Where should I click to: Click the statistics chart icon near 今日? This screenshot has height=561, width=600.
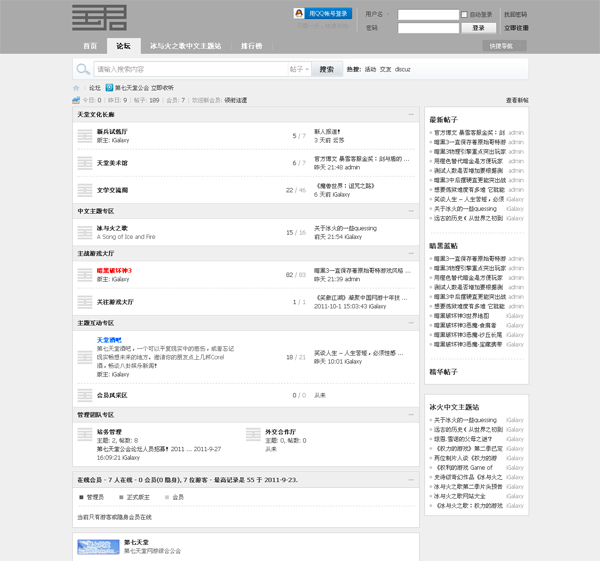point(76,100)
